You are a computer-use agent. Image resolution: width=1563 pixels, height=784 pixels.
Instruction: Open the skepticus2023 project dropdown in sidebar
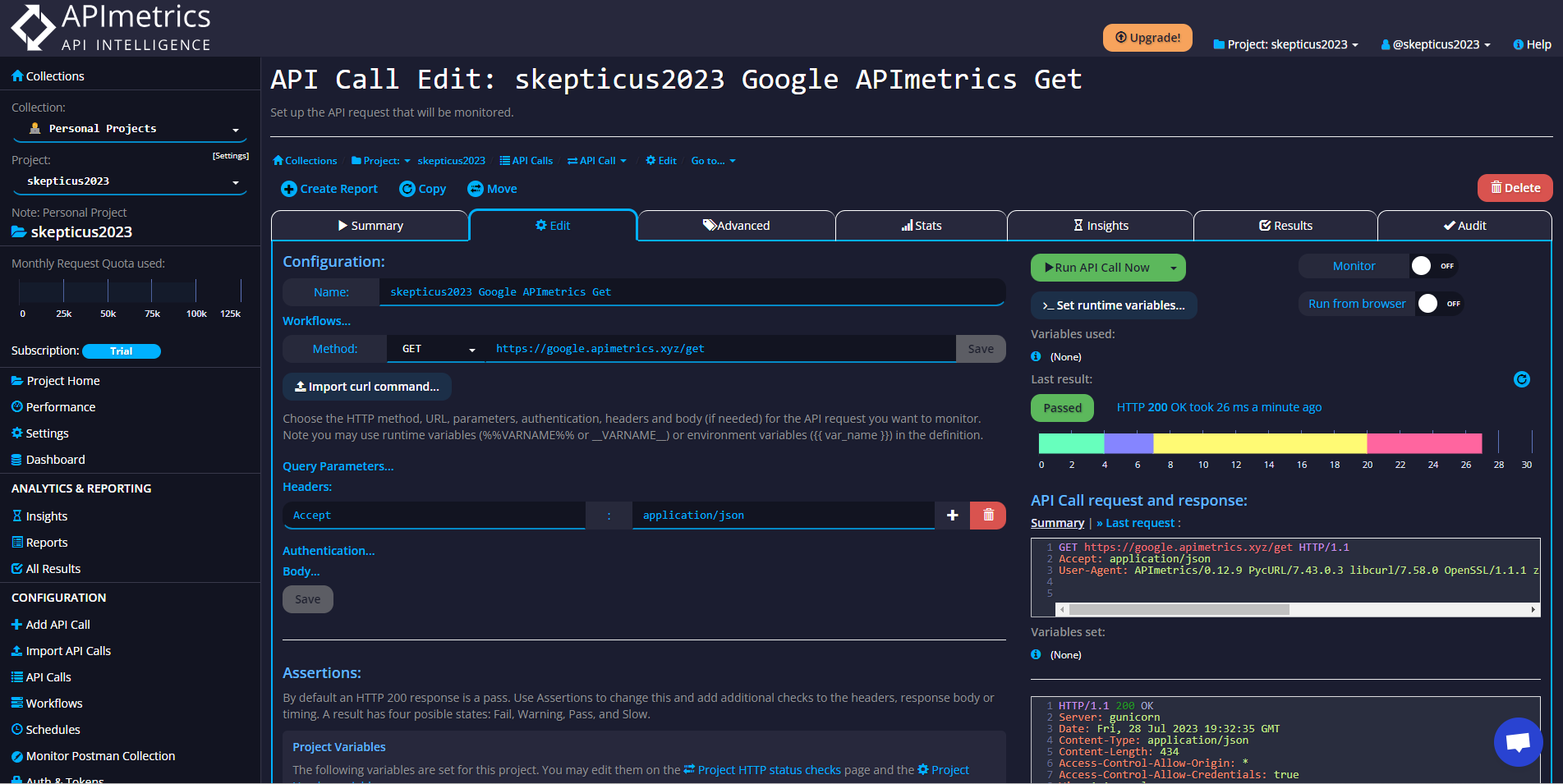(131, 181)
